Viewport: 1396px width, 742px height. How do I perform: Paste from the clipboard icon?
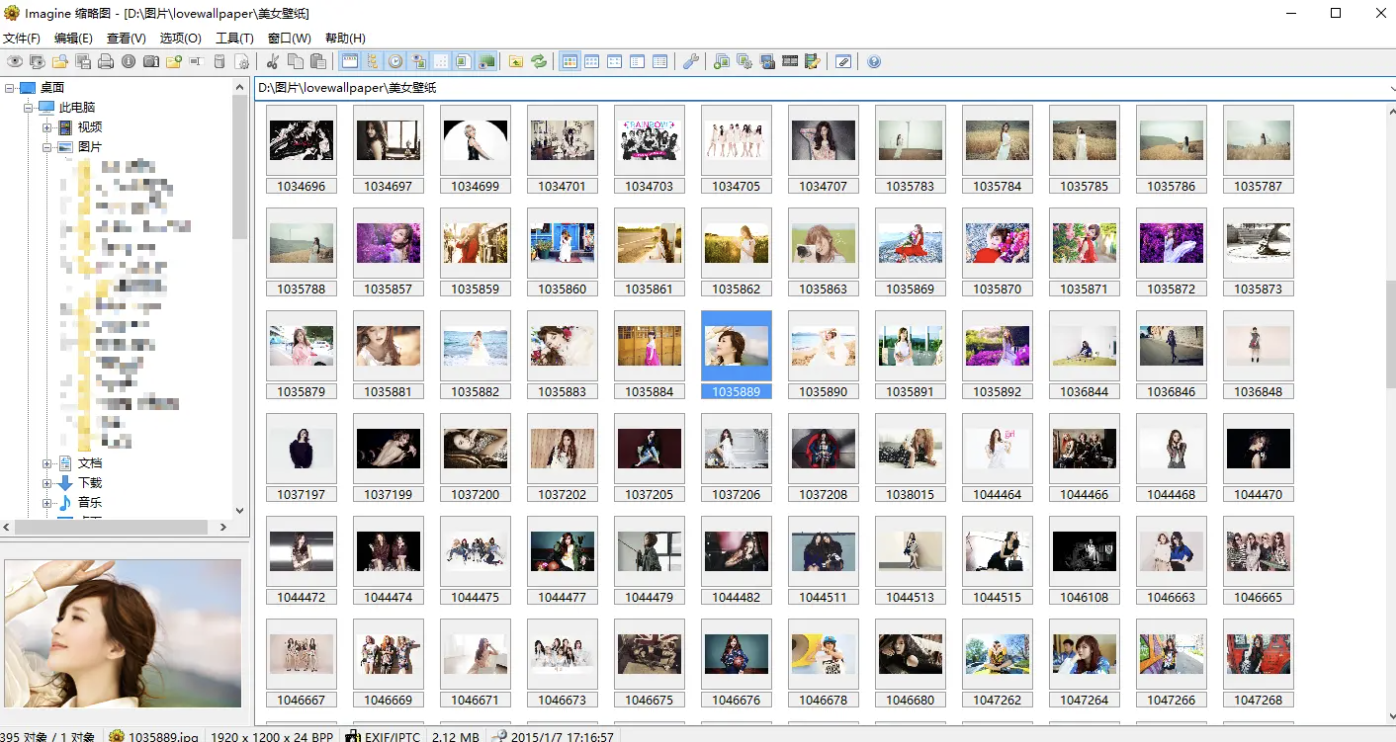pyautogui.click(x=318, y=62)
